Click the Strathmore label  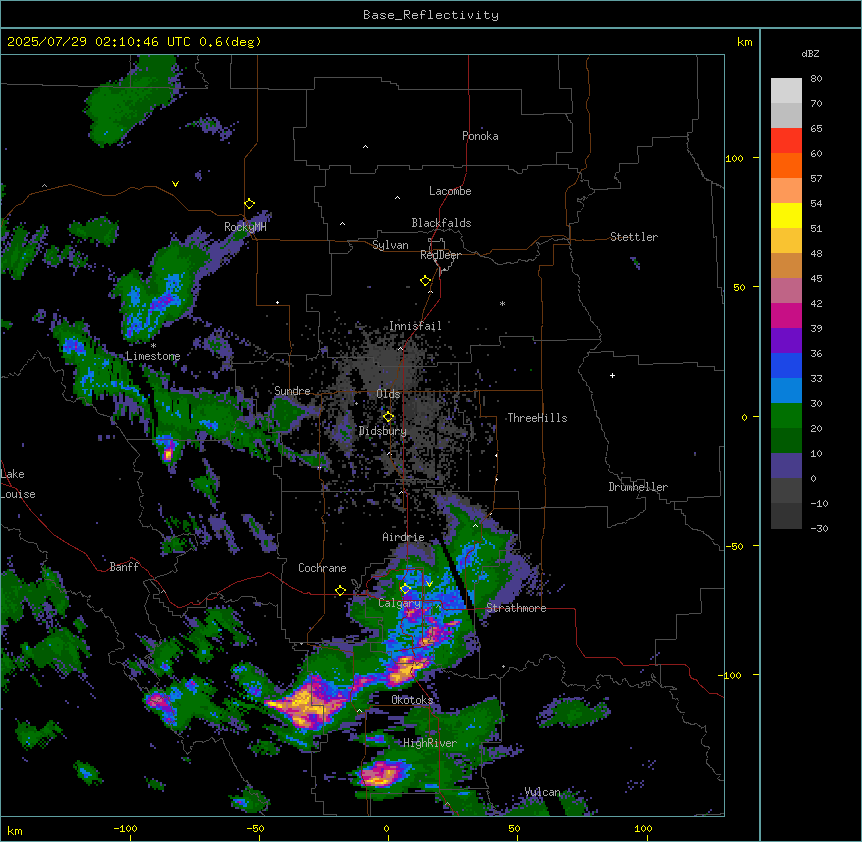click(x=516, y=608)
